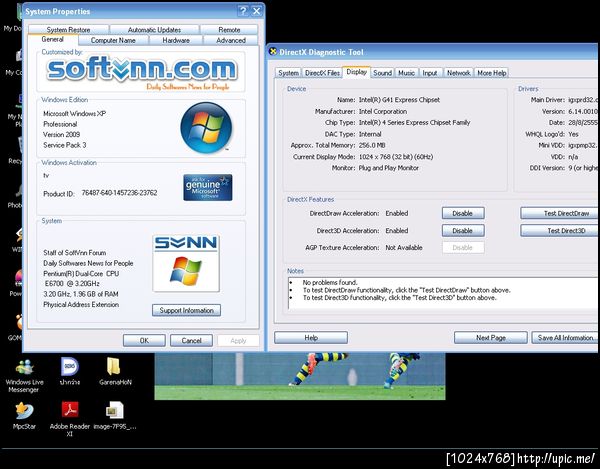Viewport: 600px width, 469px height.
Task: Open the GarenaHoN folder icon
Action: (x=115, y=371)
